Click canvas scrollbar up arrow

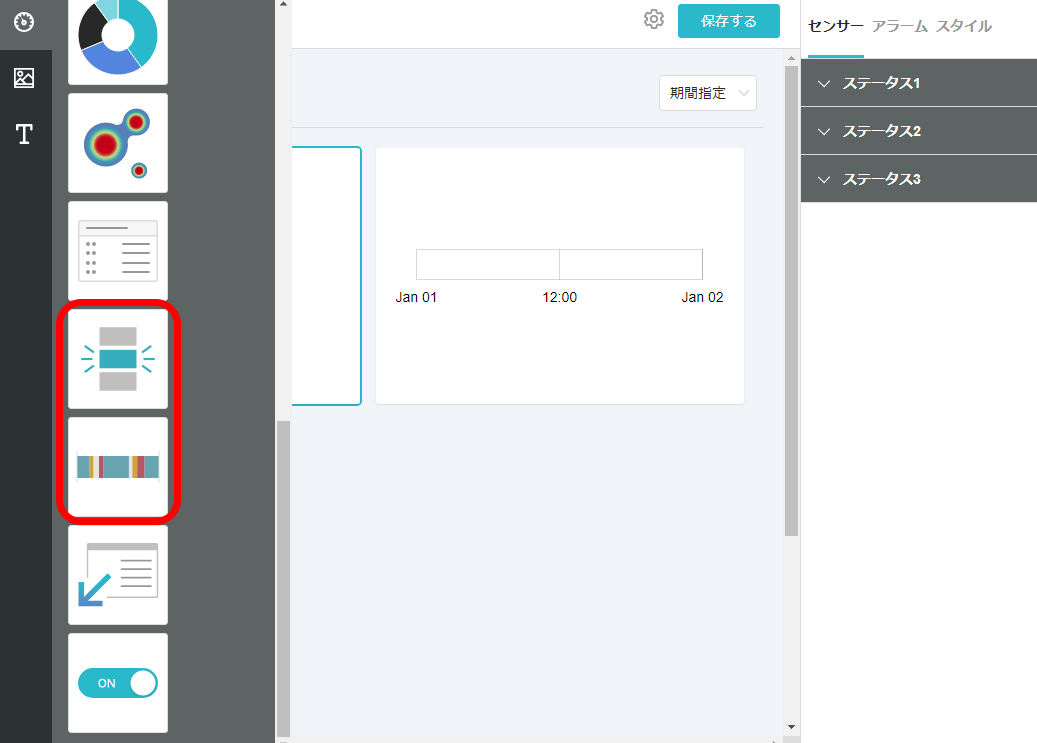pos(791,58)
